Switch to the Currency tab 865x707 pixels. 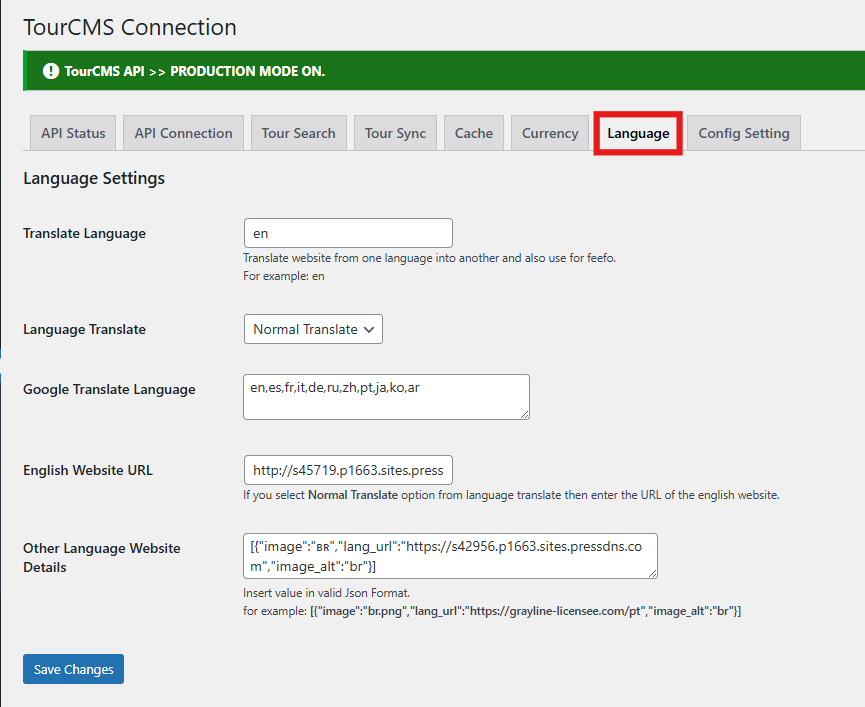tap(550, 133)
